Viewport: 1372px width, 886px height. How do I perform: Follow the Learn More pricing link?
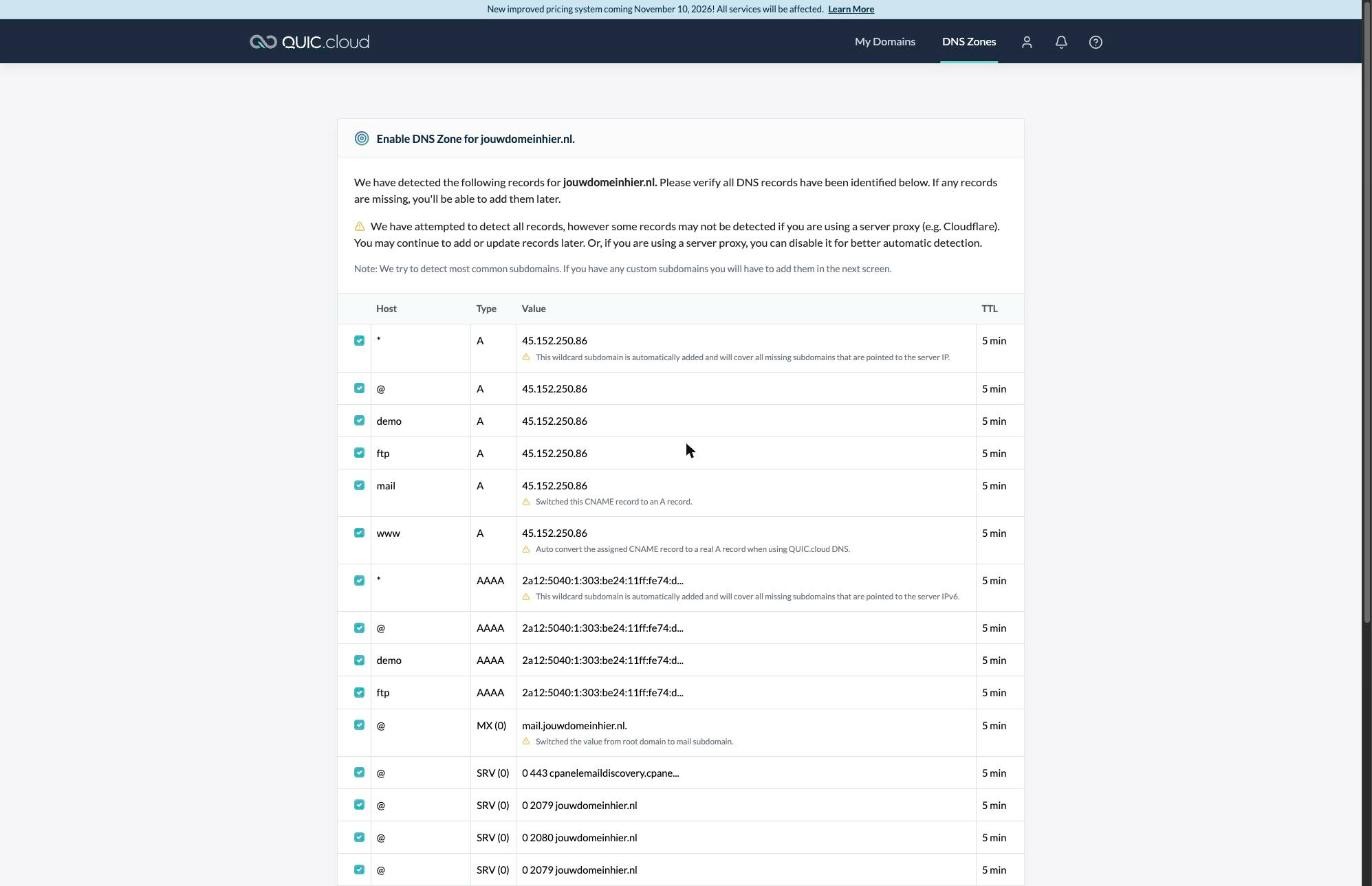pyautogui.click(x=851, y=9)
